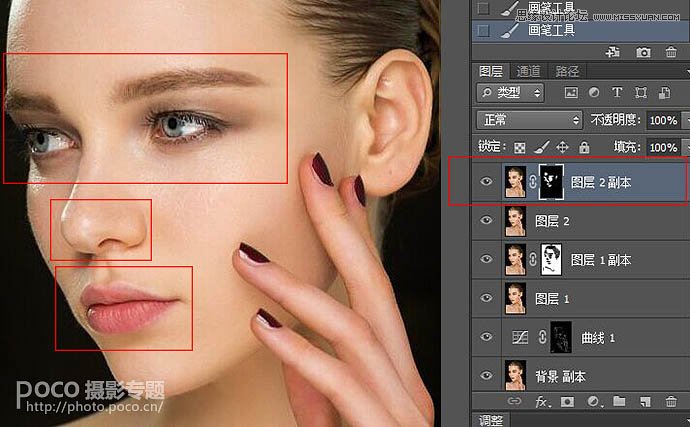Open the 类型 filter dropdown

(510, 93)
